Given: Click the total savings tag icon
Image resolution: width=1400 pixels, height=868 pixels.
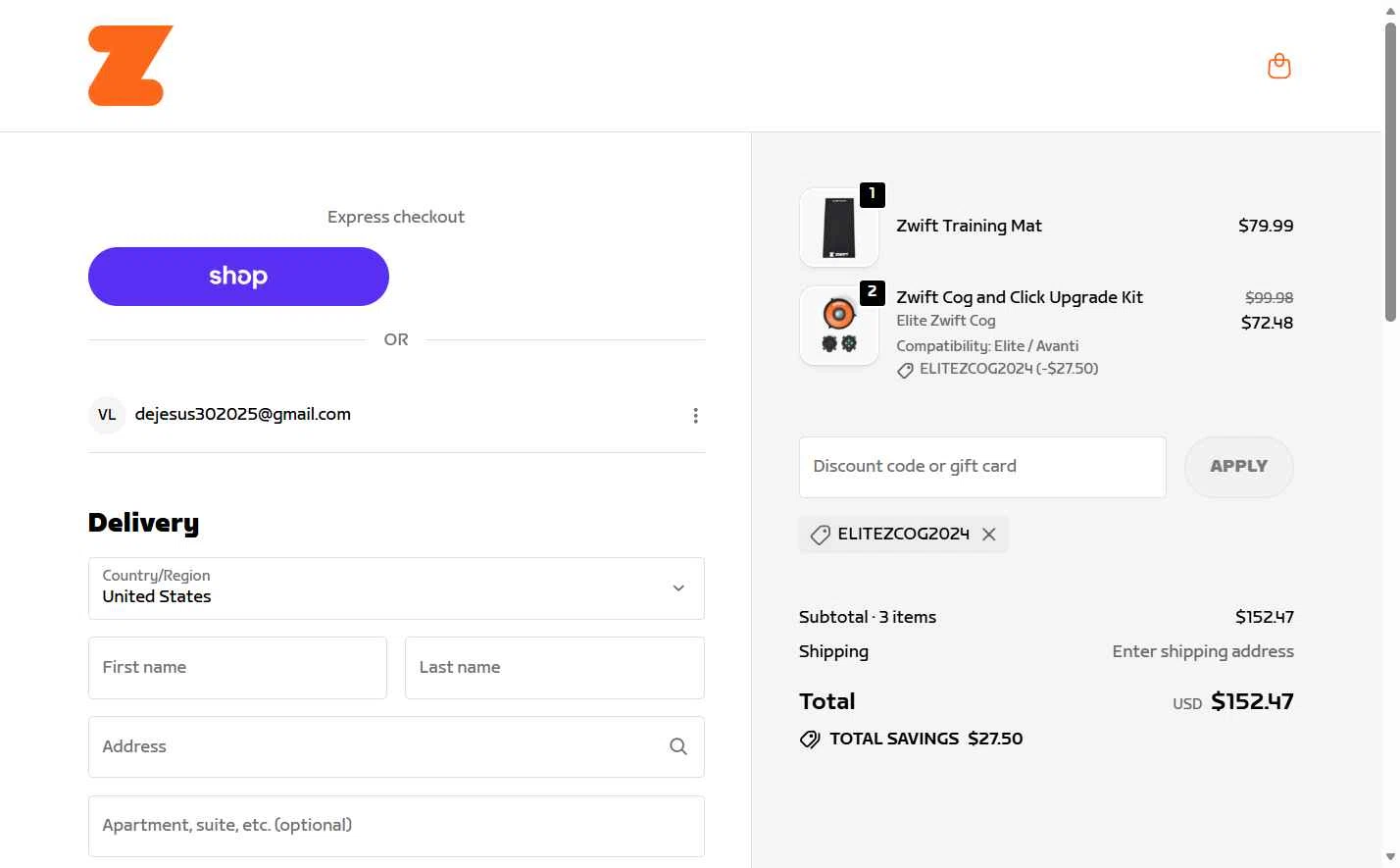Looking at the screenshot, I should (x=810, y=740).
